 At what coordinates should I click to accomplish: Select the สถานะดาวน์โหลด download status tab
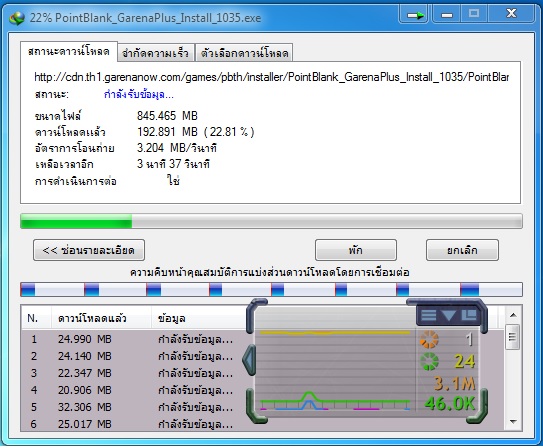69,52
